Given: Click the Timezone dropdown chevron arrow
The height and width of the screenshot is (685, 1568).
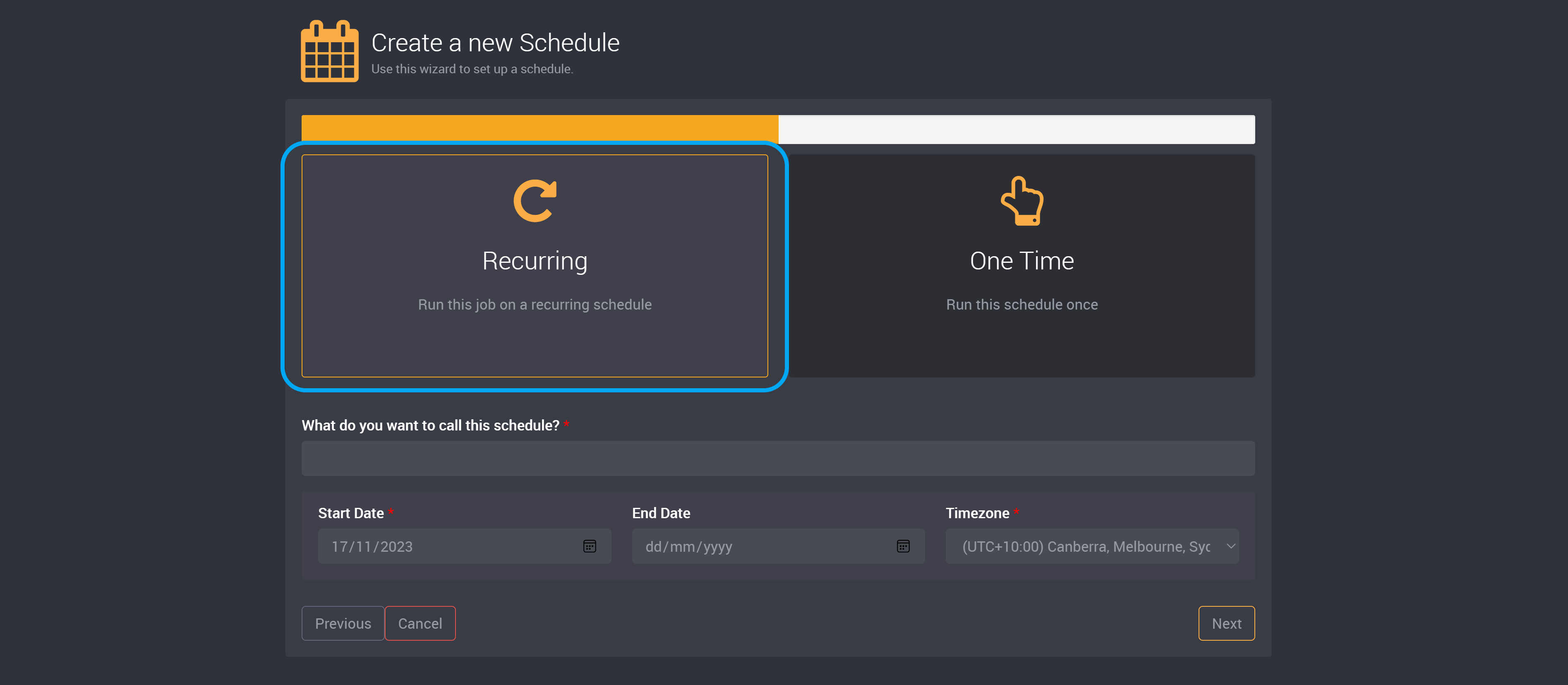Looking at the screenshot, I should pos(1231,546).
